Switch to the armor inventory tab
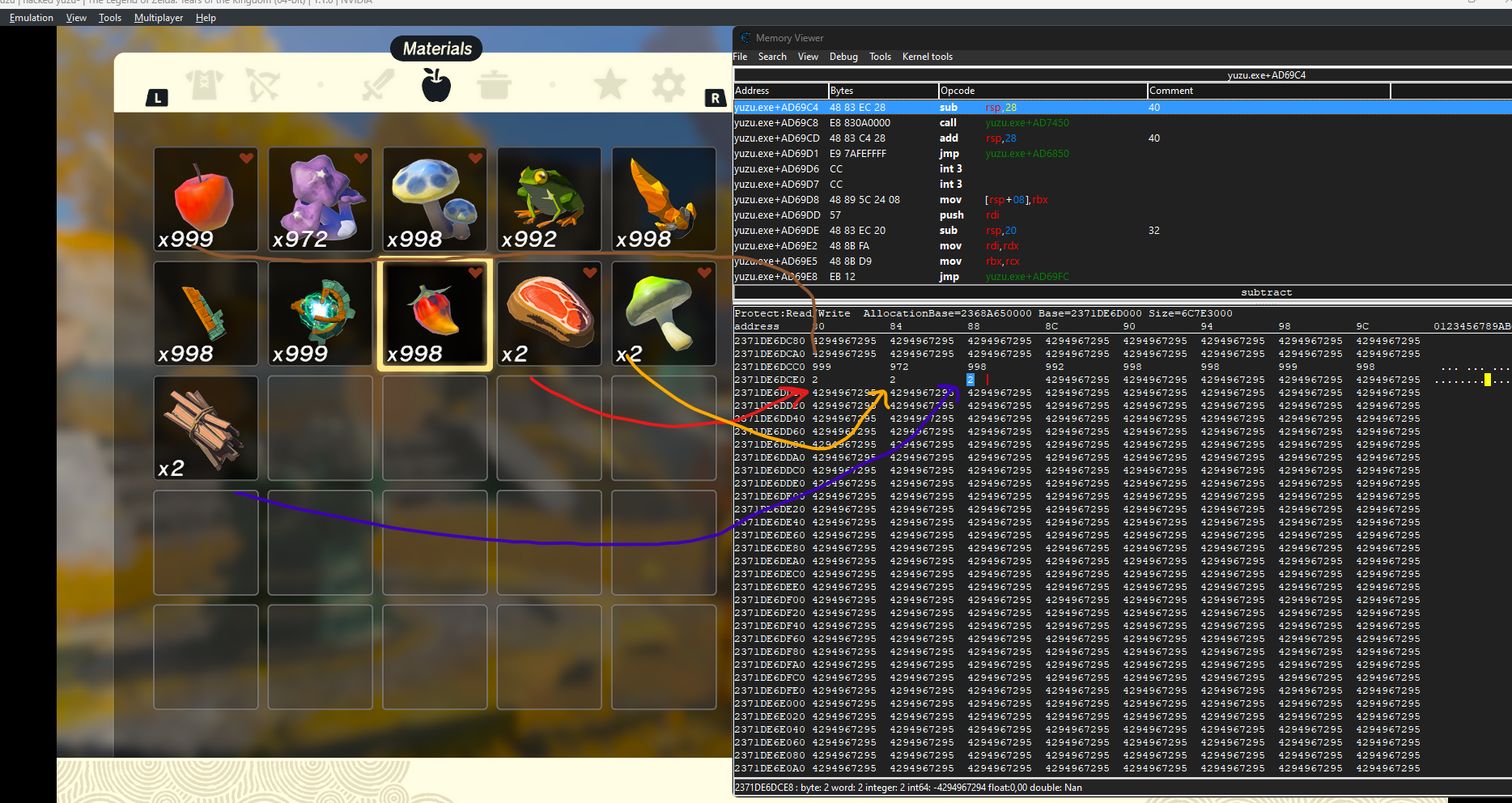1512x803 pixels. click(204, 84)
